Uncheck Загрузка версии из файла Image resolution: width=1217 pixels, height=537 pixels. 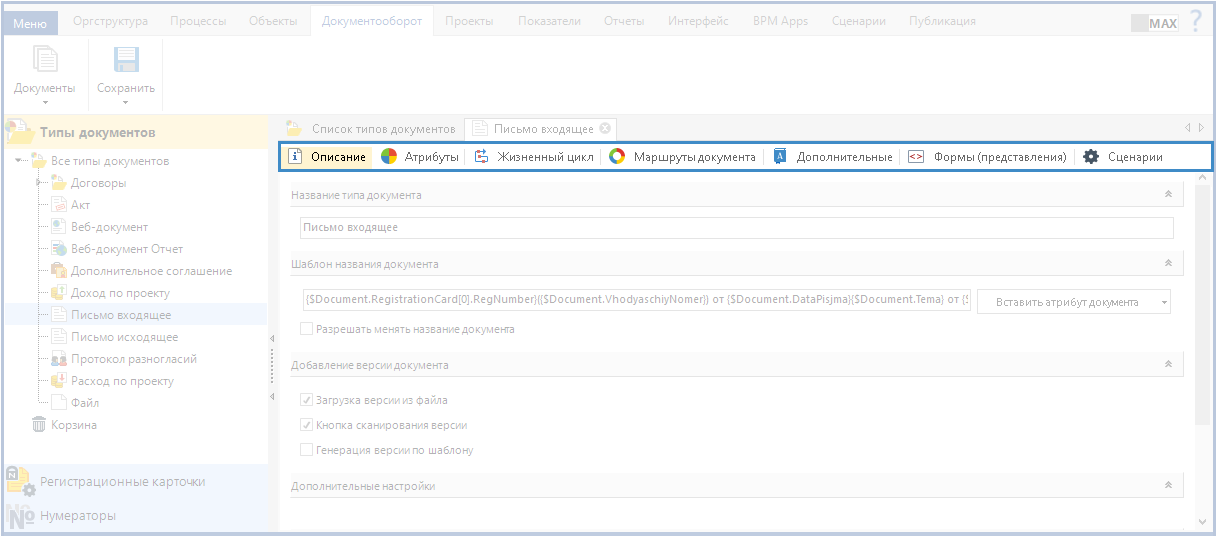click(x=307, y=400)
